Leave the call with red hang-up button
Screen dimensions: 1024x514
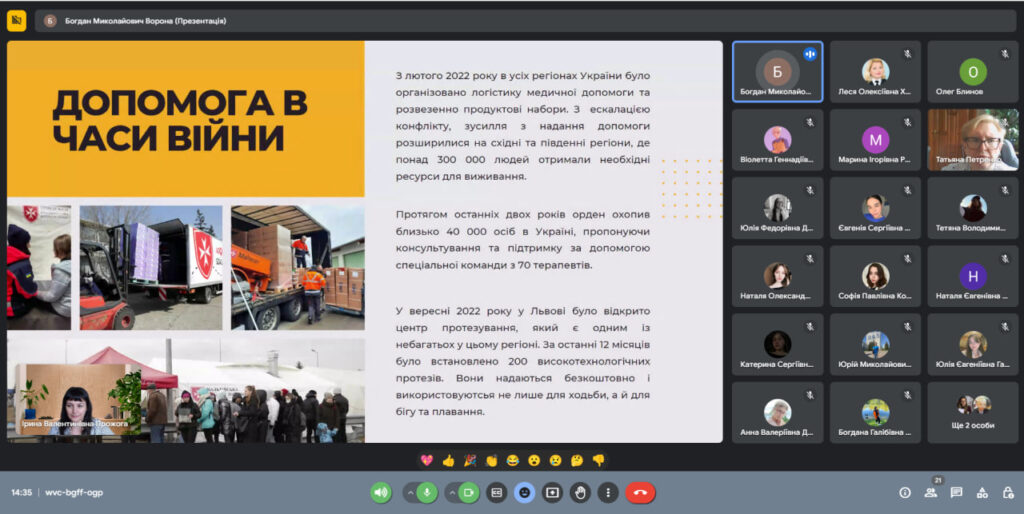pos(640,492)
